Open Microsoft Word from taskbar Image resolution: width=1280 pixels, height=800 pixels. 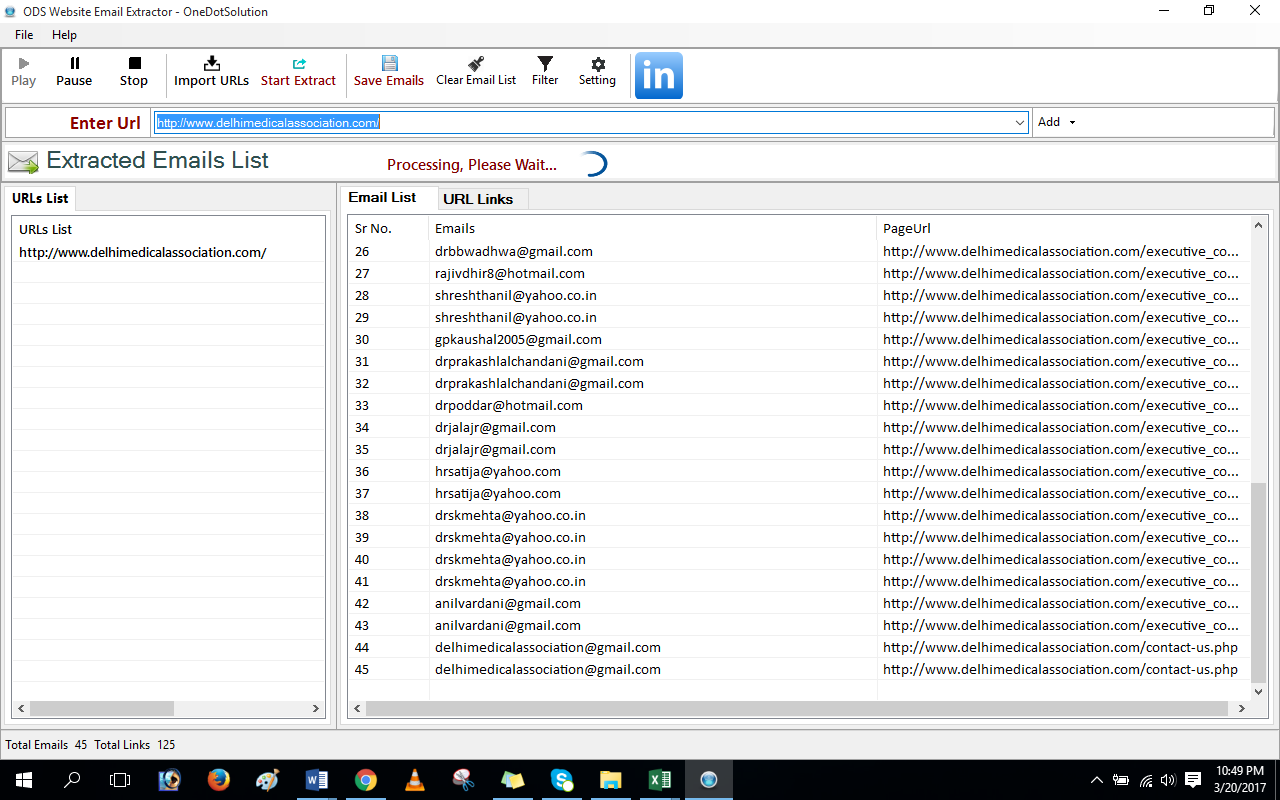coord(317,780)
